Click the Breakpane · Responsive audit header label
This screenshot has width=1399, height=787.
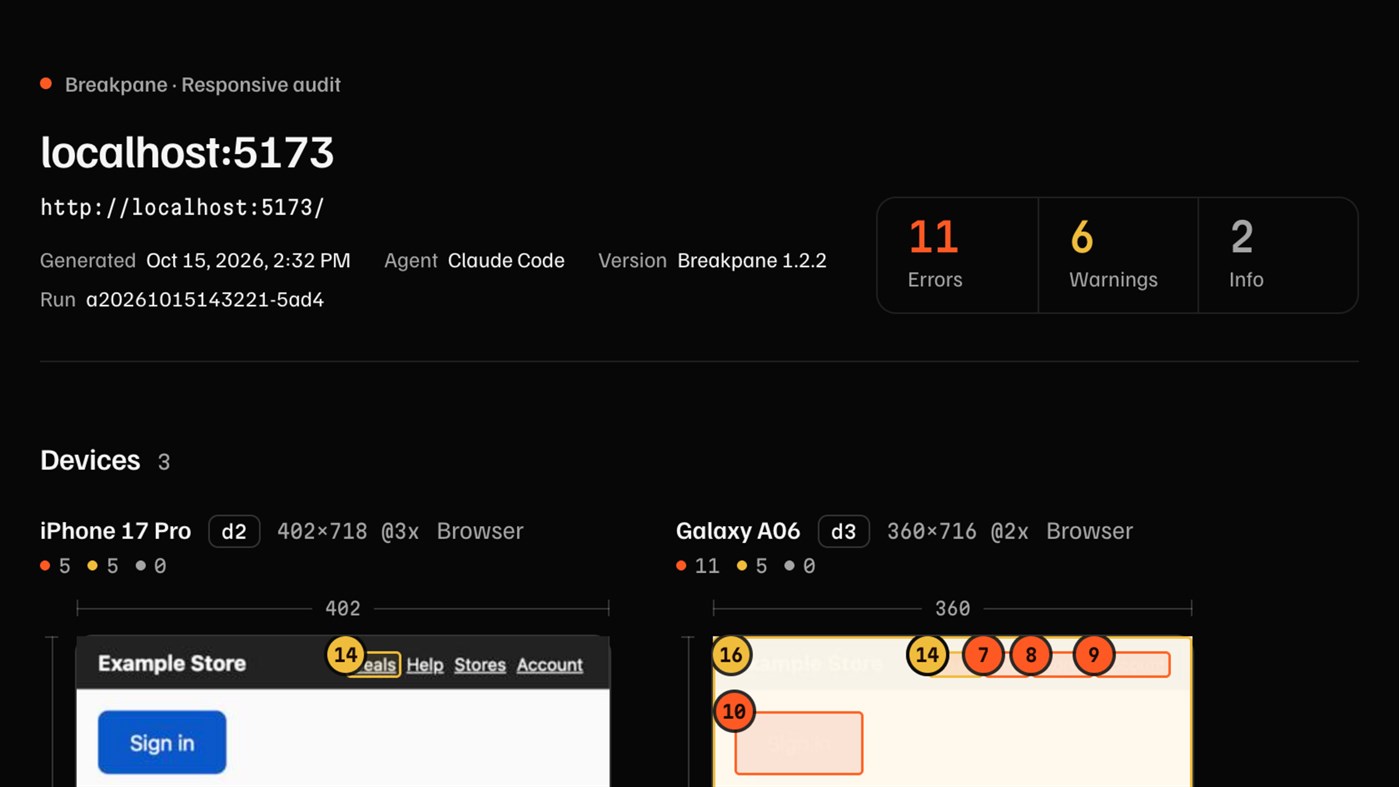point(203,85)
